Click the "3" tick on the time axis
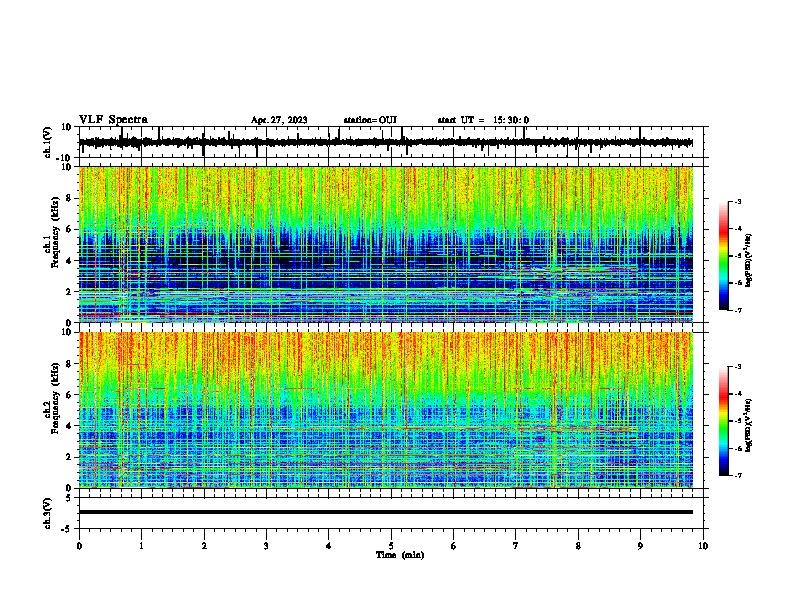Viewport: 792px width, 612px height. pos(266,546)
